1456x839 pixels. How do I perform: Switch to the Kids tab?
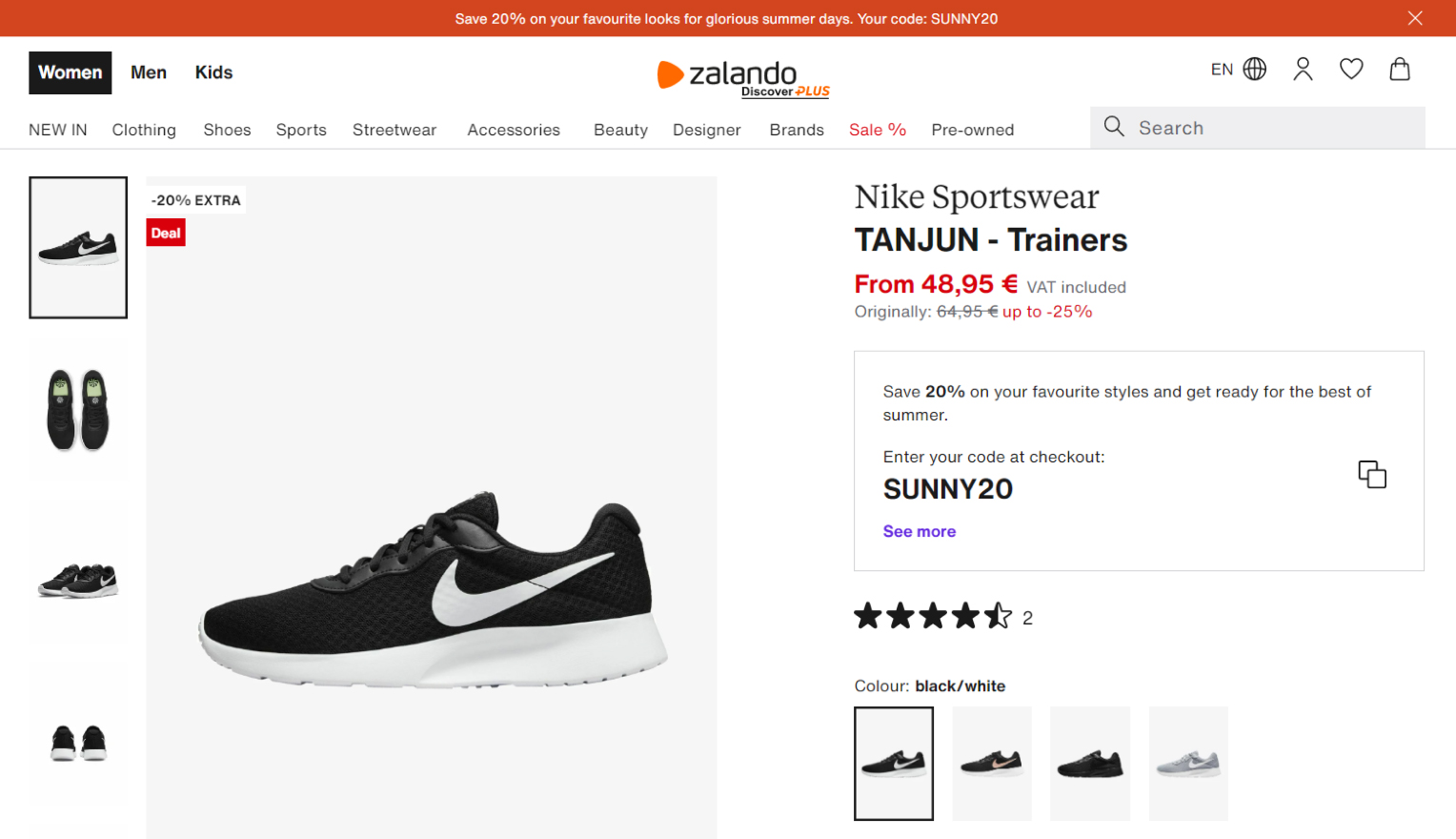(213, 72)
